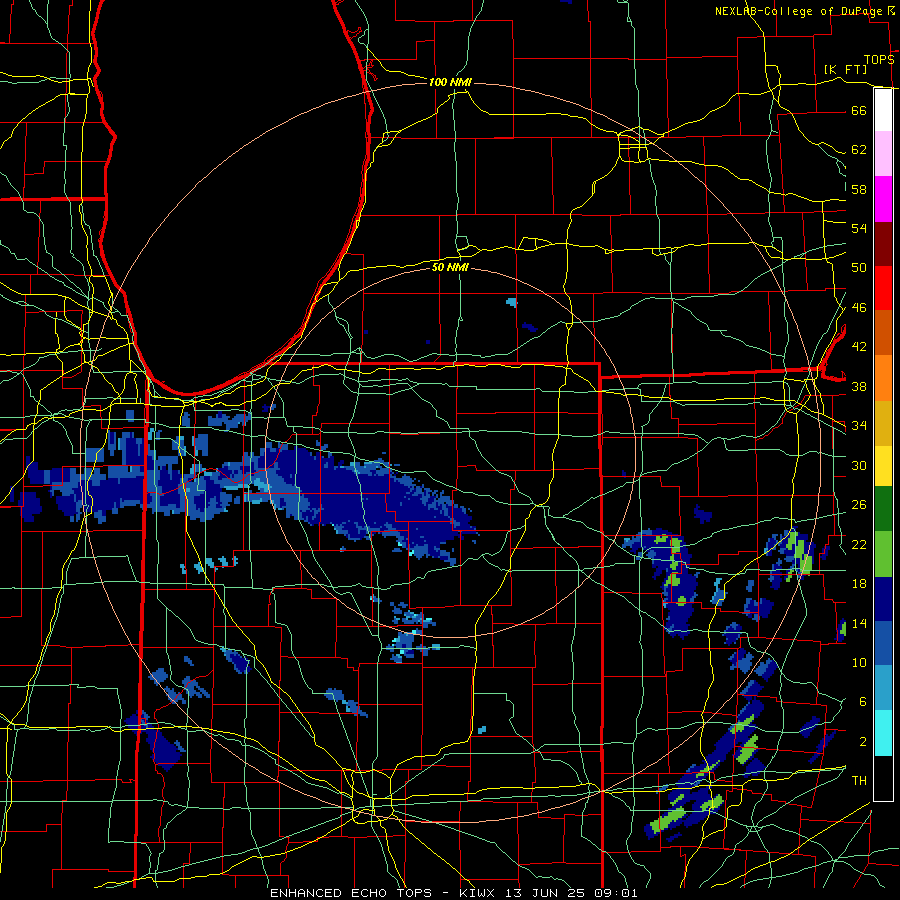Click the TH threshold legend label

(x=859, y=781)
